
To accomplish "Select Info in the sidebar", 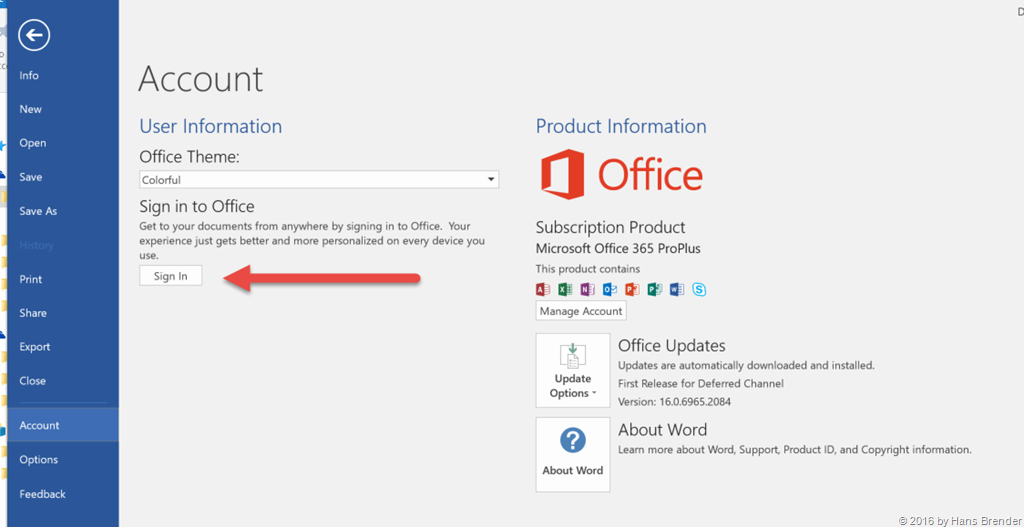I will [29, 75].
